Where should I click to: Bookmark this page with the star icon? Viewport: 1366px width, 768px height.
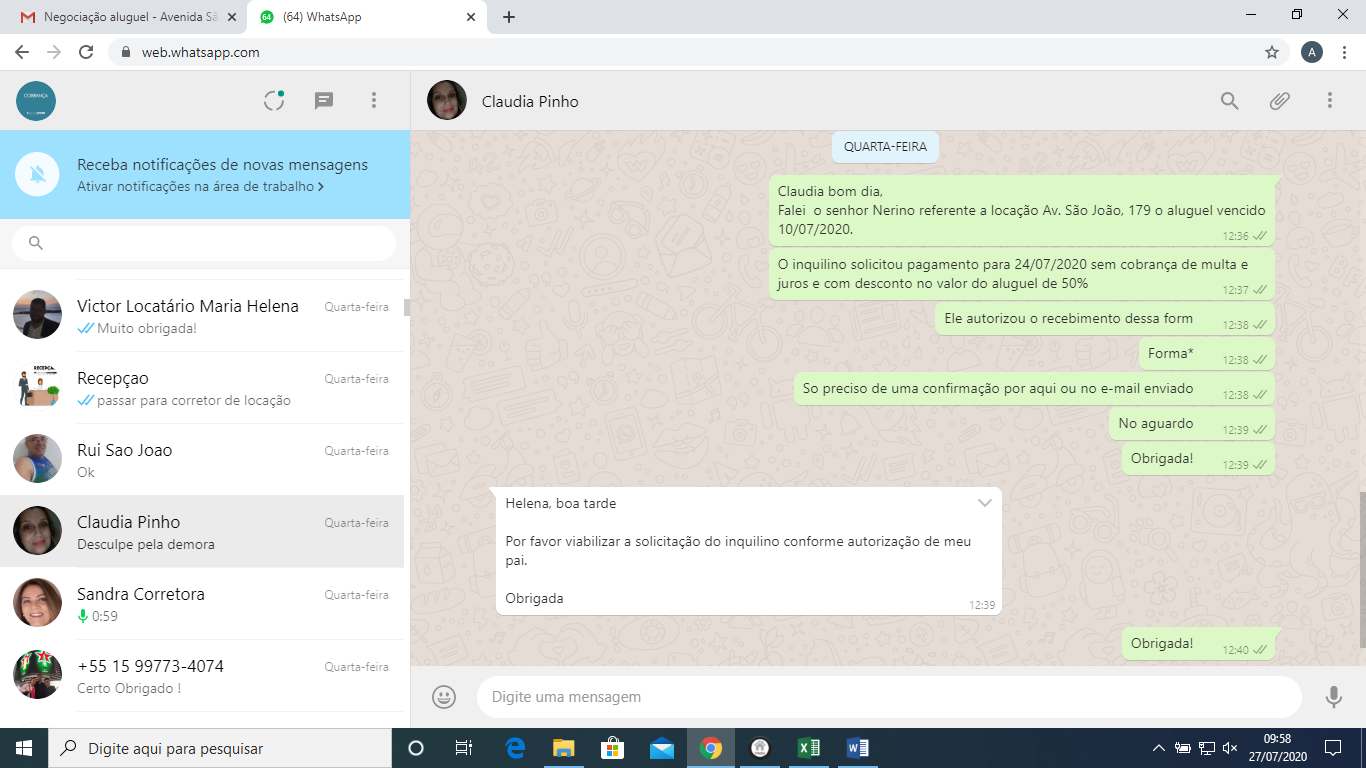click(x=1272, y=52)
